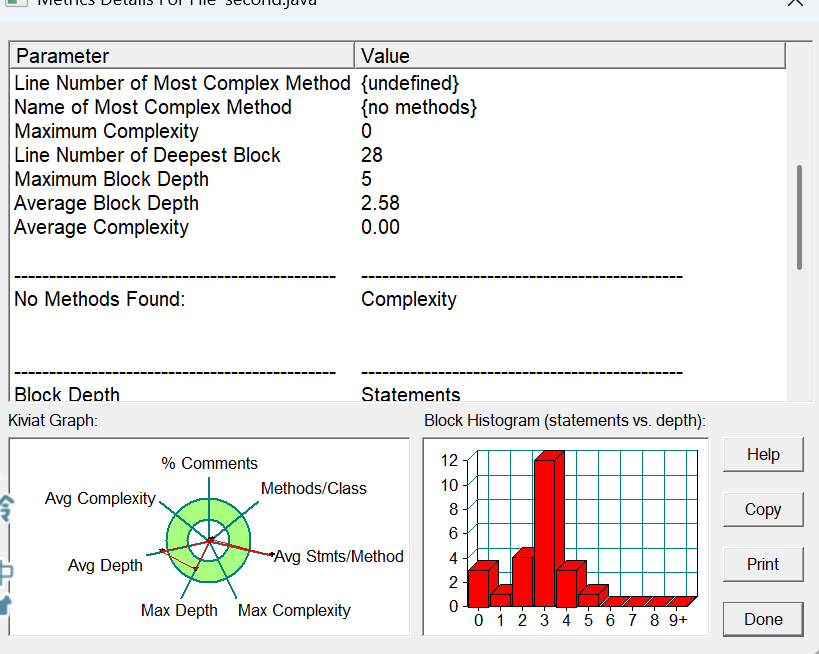Viewport: 819px width, 654px height.
Task: Click the Copy button
Action: coord(763,509)
